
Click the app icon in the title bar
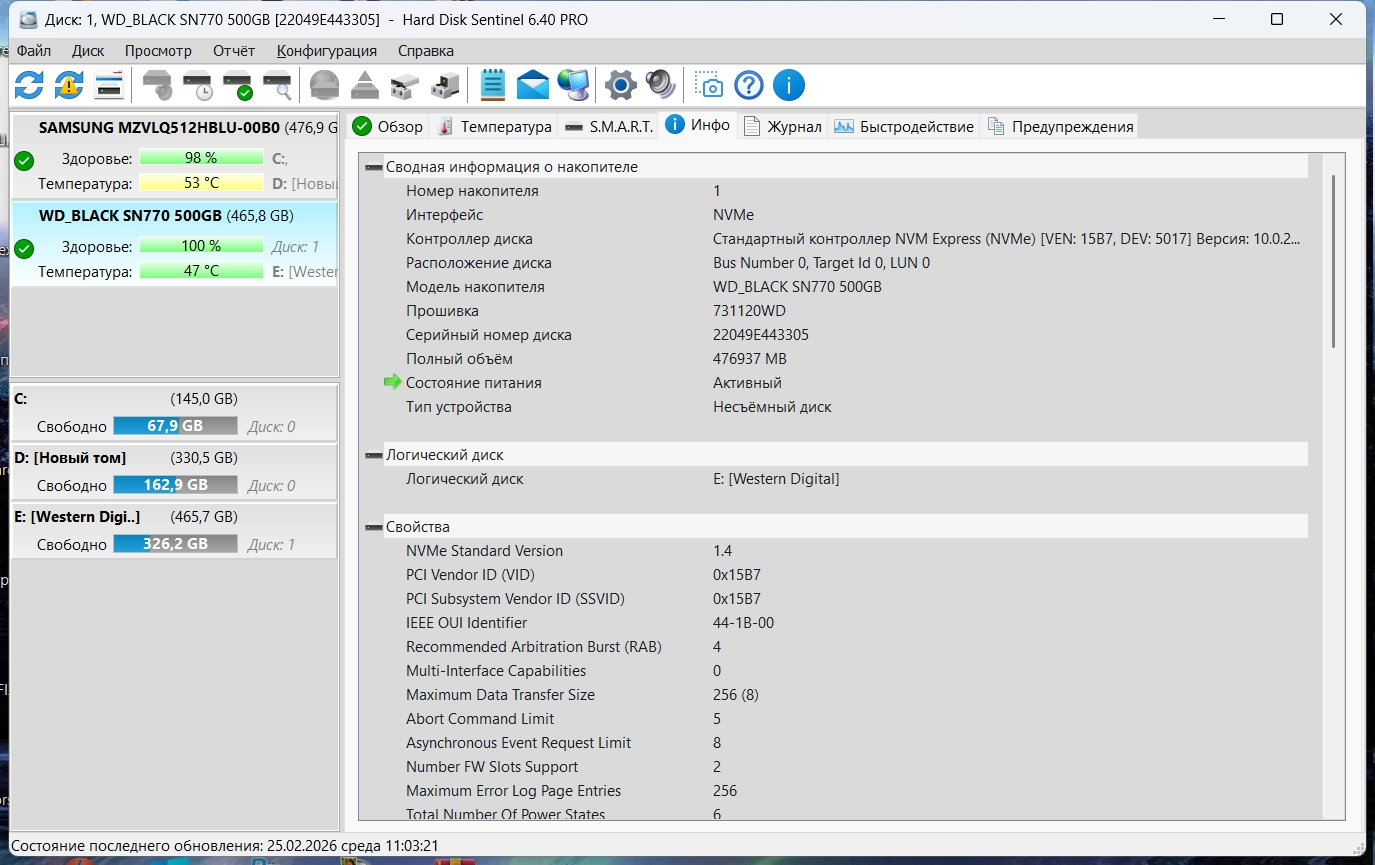tap(27, 19)
